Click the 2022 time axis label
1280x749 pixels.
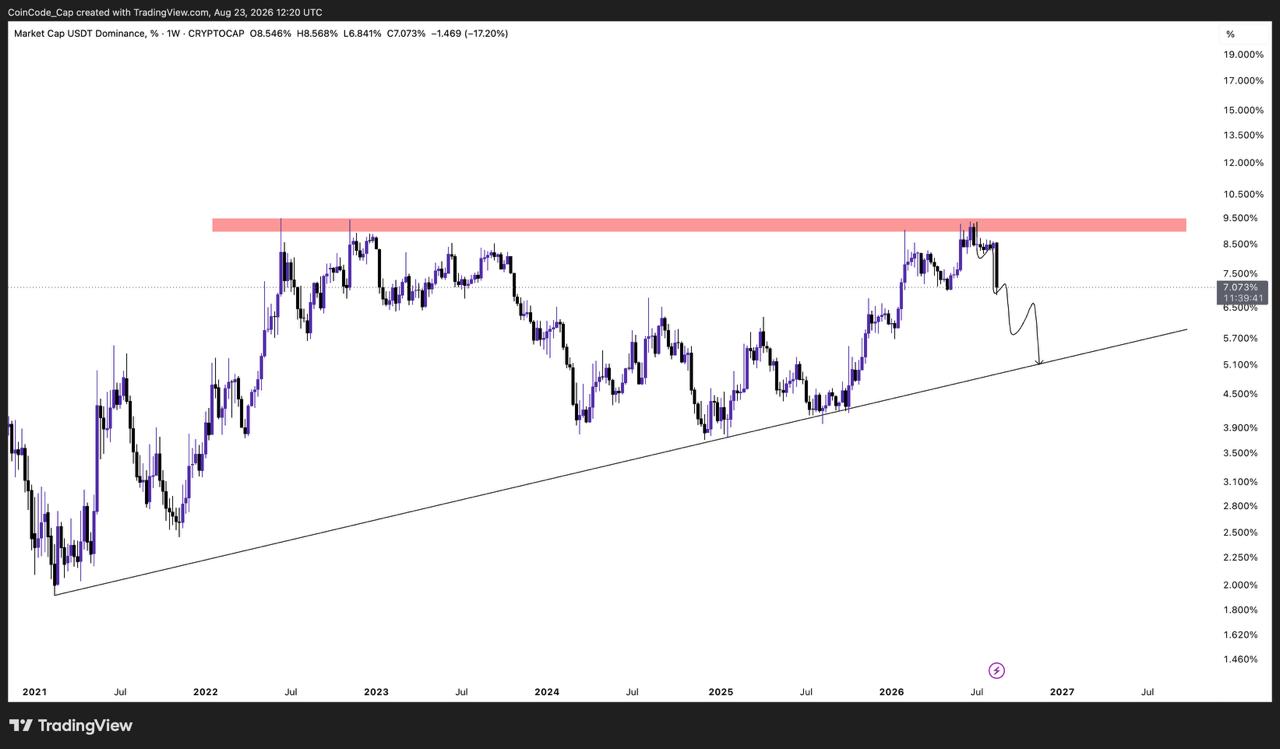click(206, 692)
